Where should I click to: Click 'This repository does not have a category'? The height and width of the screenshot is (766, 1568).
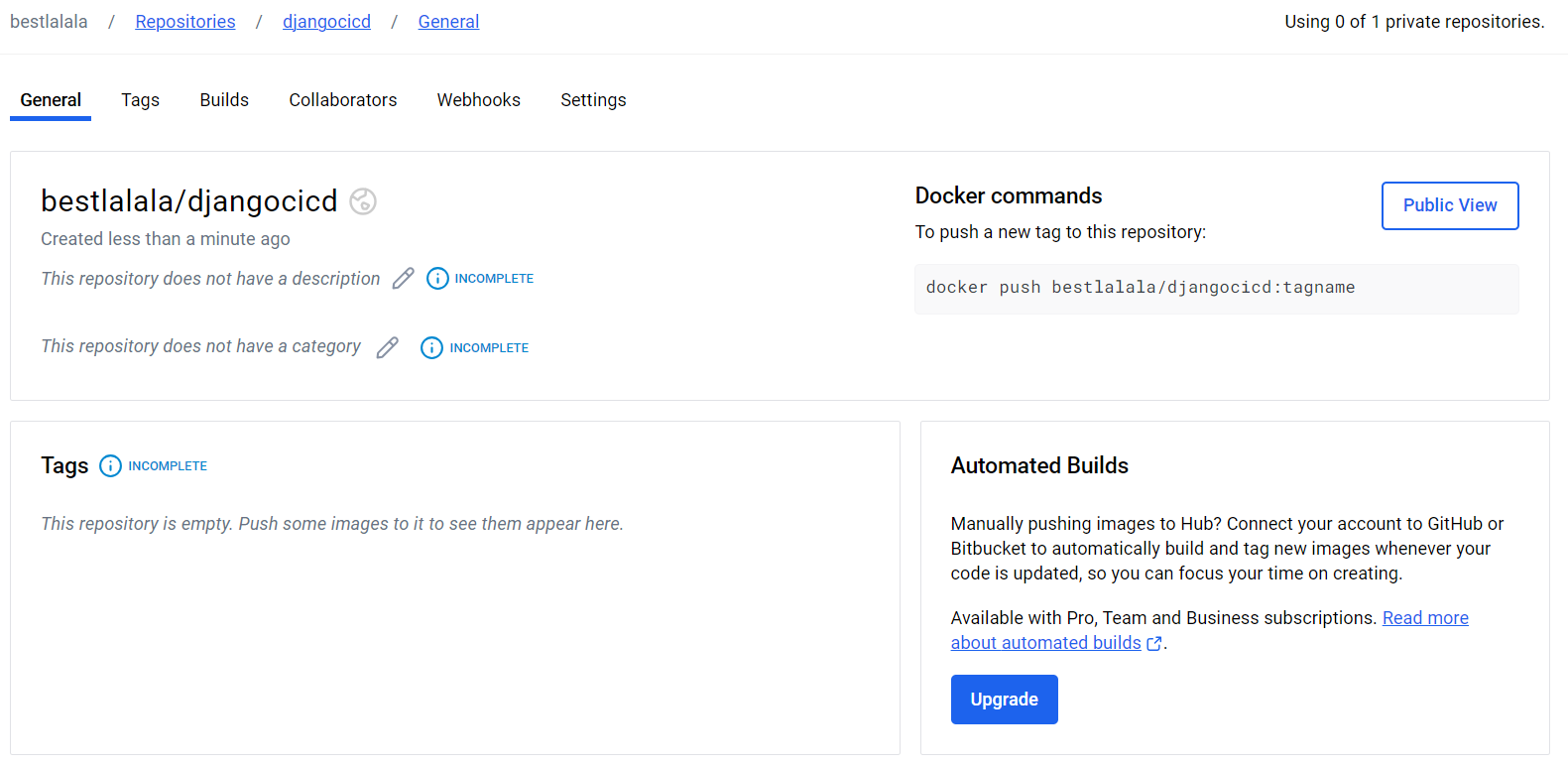click(x=200, y=346)
